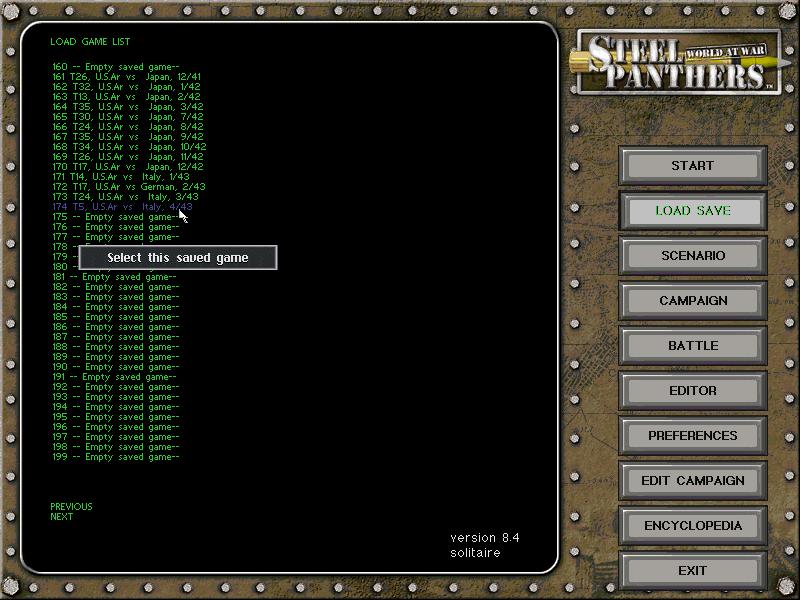Select empty save slot 182
800x600 pixels.
pos(116,287)
